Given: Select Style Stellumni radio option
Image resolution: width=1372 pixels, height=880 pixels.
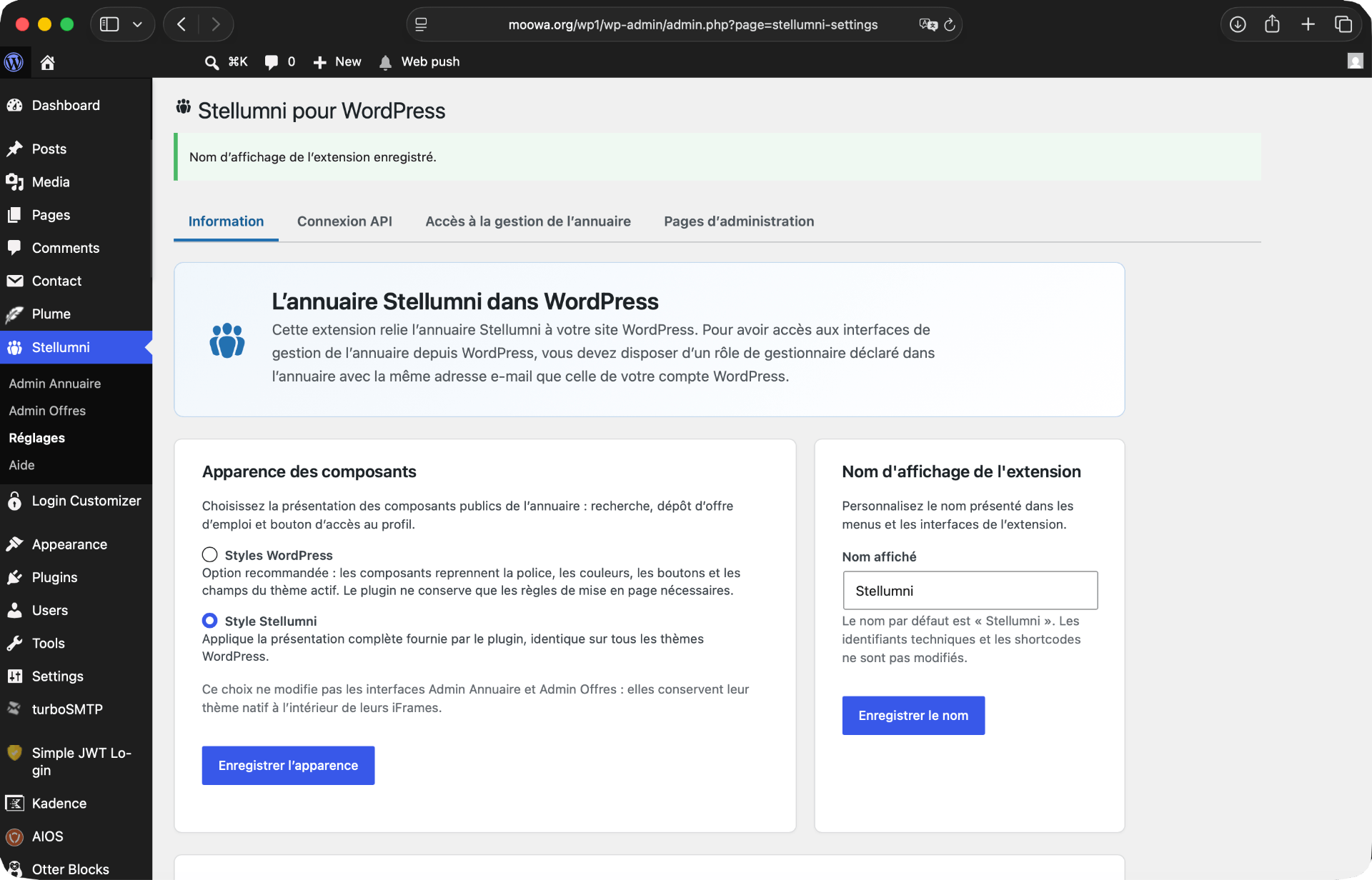Looking at the screenshot, I should tap(209, 620).
